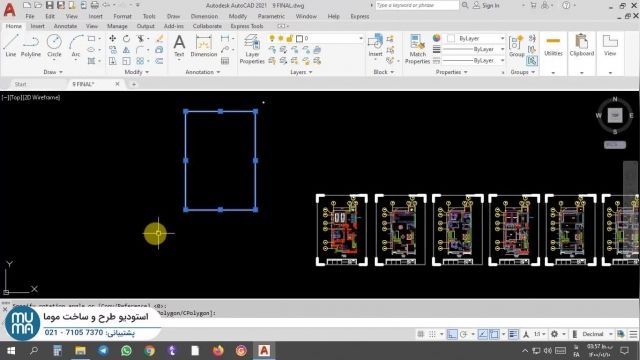
Task: Open Telegram from the Windows taskbar
Action: pos(103,350)
